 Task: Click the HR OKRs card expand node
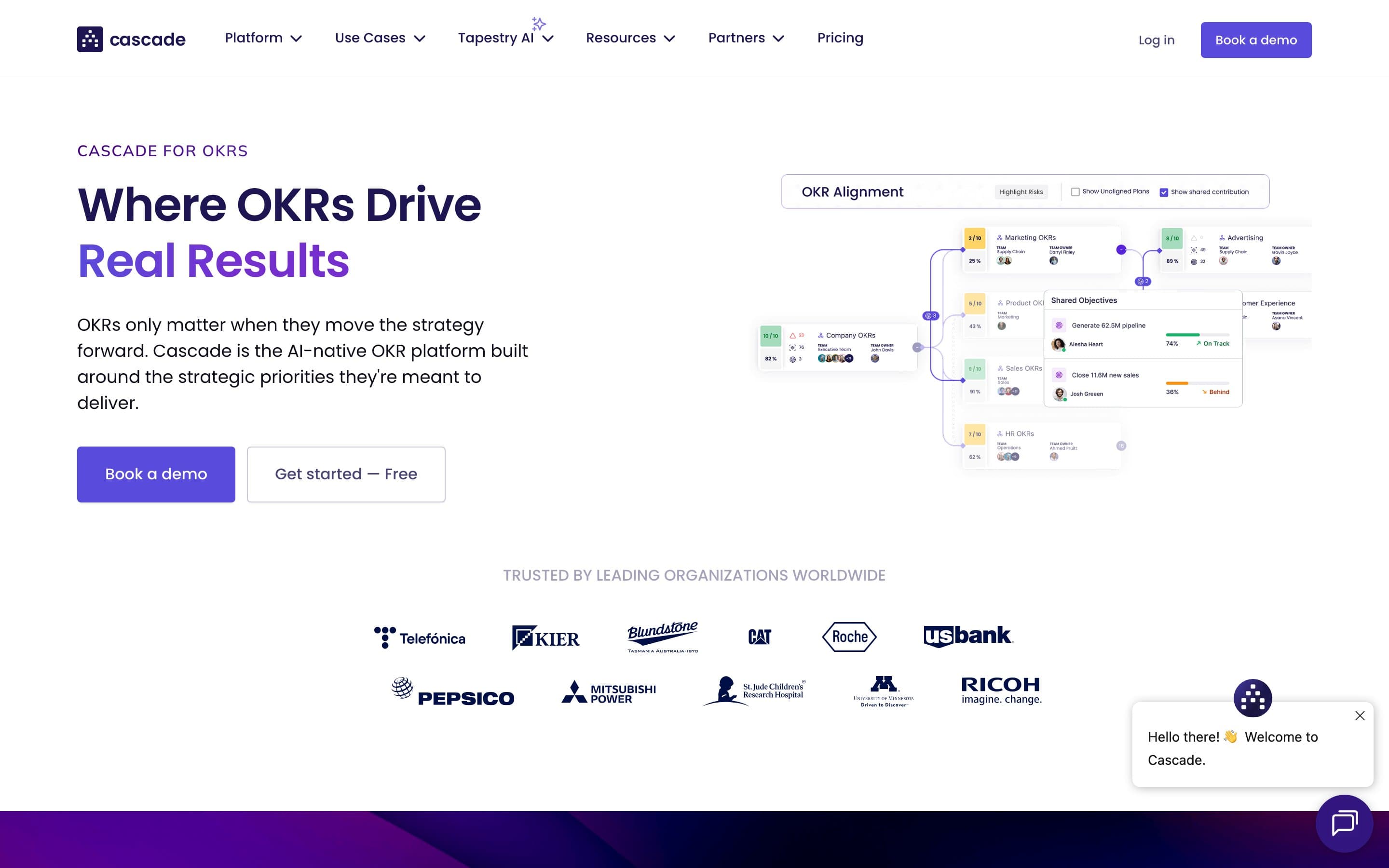click(x=1121, y=446)
